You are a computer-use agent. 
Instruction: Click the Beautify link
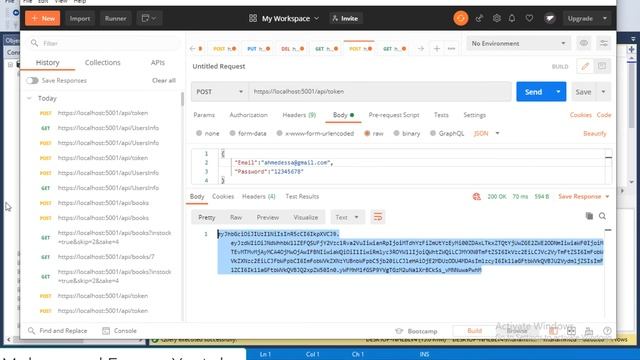(595, 133)
